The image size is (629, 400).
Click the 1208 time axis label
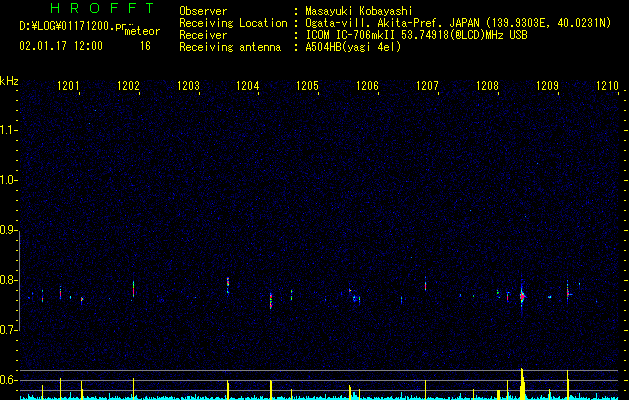(487, 85)
